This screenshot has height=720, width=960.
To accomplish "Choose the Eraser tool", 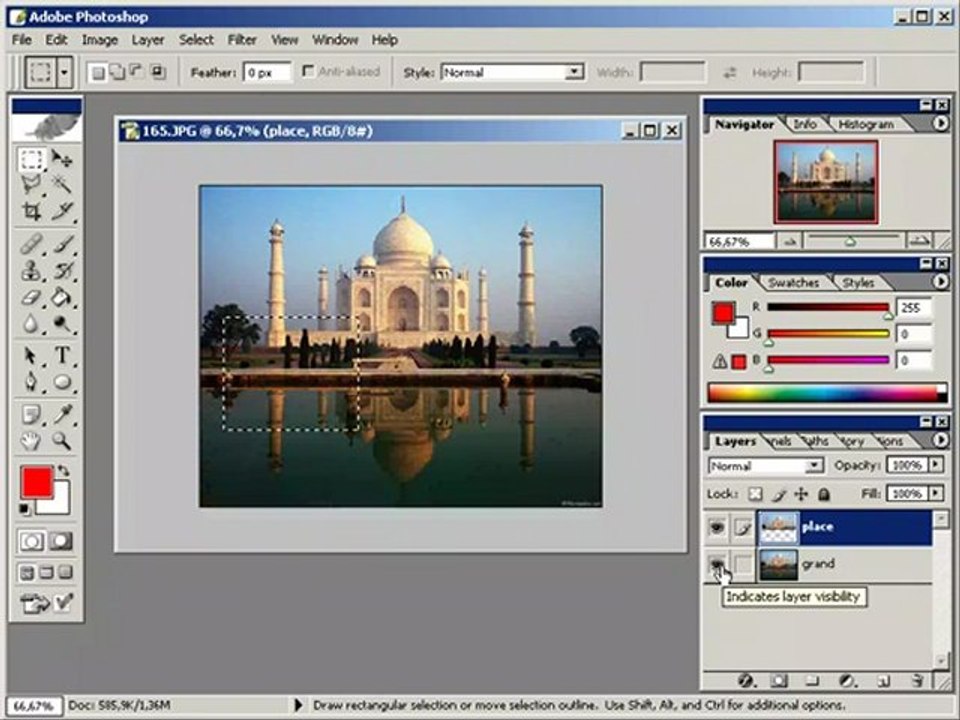I will click(31, 298).
